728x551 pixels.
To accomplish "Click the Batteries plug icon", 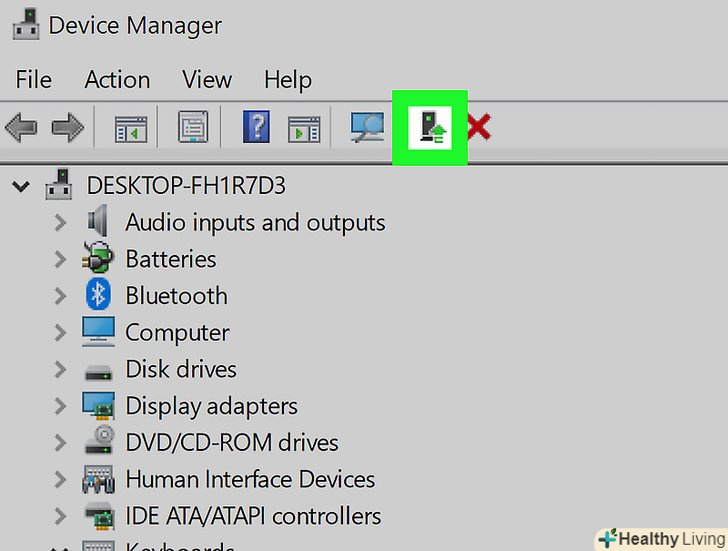I will (x=98, y=257).
